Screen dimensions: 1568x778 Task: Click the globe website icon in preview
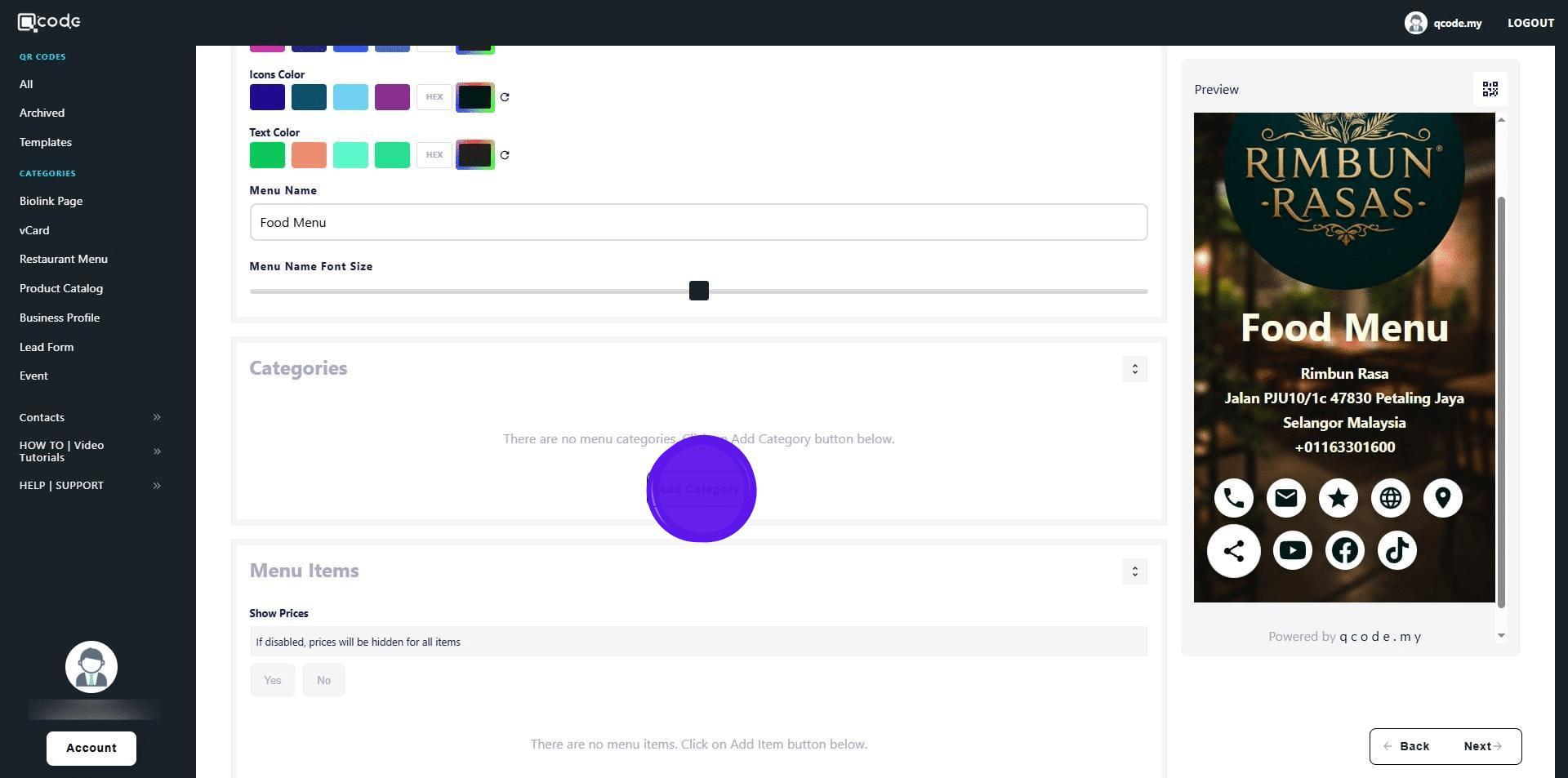[x=1390, y=498]
